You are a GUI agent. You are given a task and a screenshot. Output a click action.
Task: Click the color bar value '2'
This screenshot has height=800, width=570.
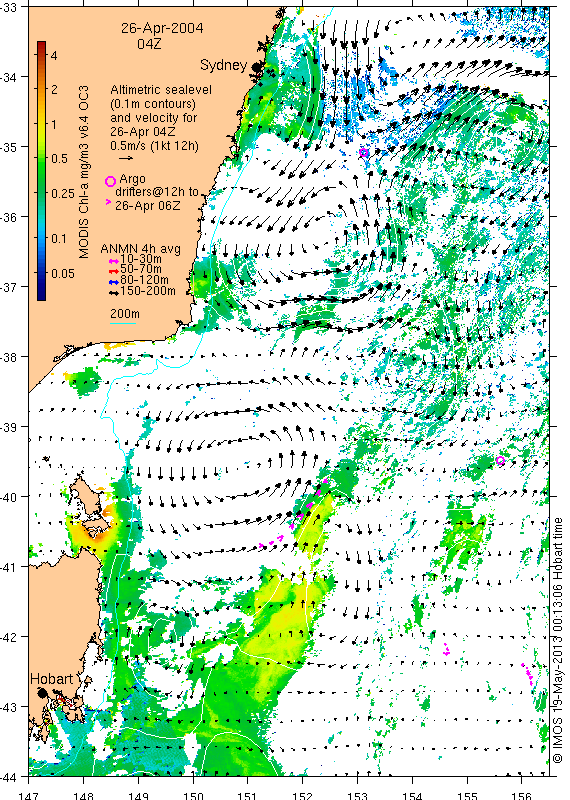coord(54,90)
